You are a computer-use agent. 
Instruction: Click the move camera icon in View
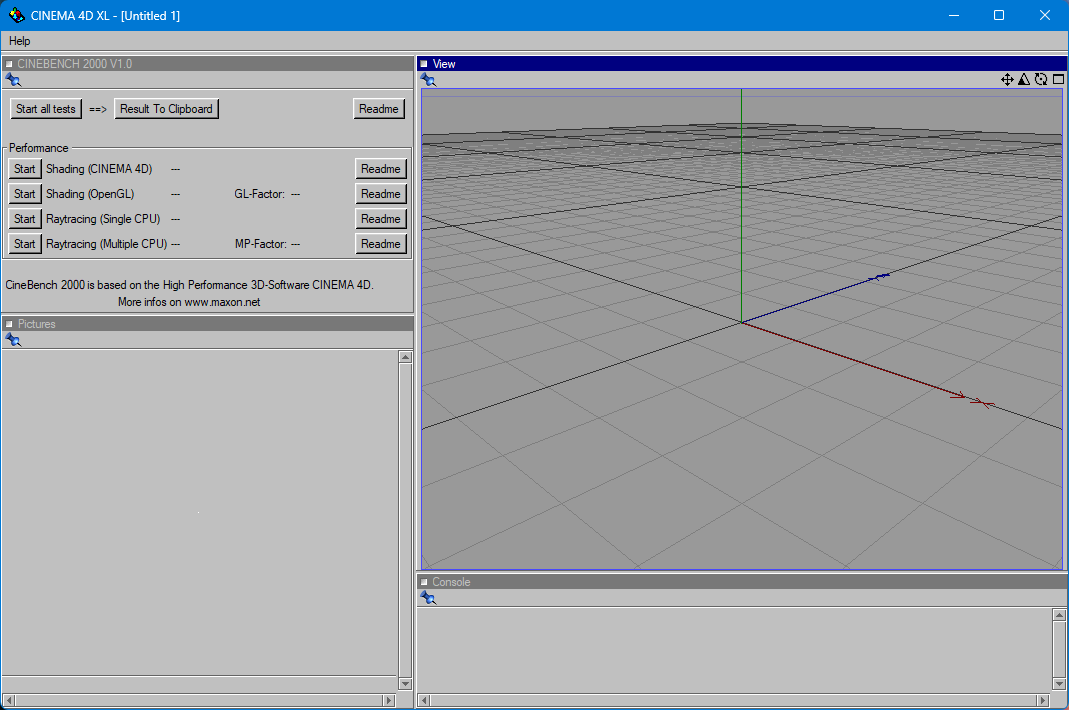1007,80
